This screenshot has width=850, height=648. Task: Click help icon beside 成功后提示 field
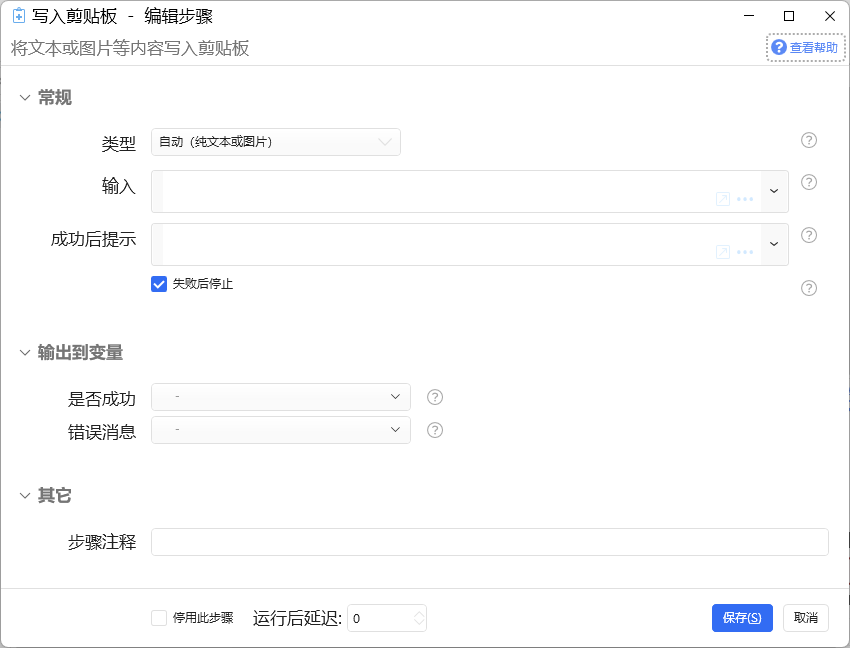(809, 235)
